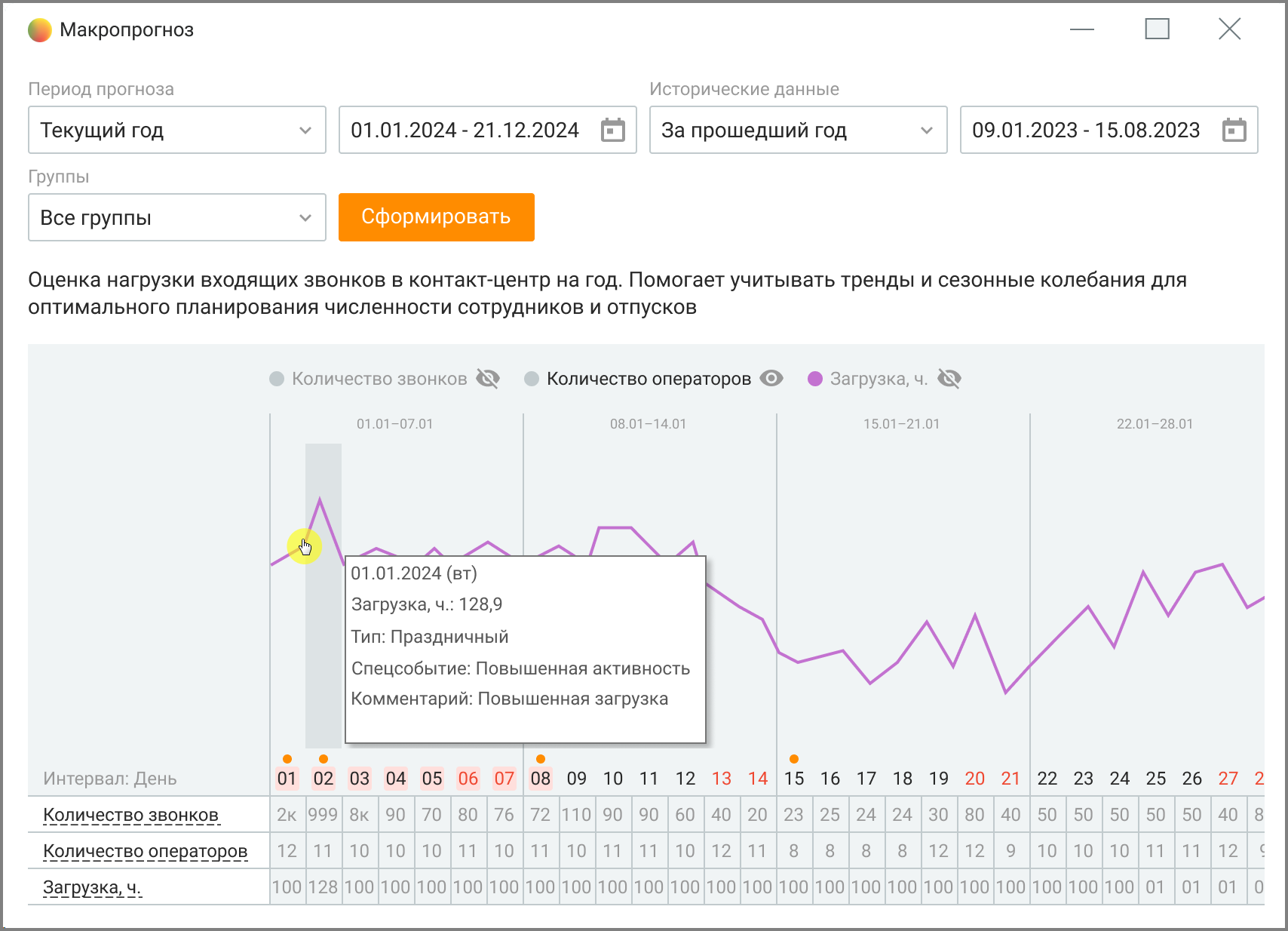Viewport: 1288px width, 931px height.
Task: Click the week header 15.01–21.01
Action: [x=902, y=424]
